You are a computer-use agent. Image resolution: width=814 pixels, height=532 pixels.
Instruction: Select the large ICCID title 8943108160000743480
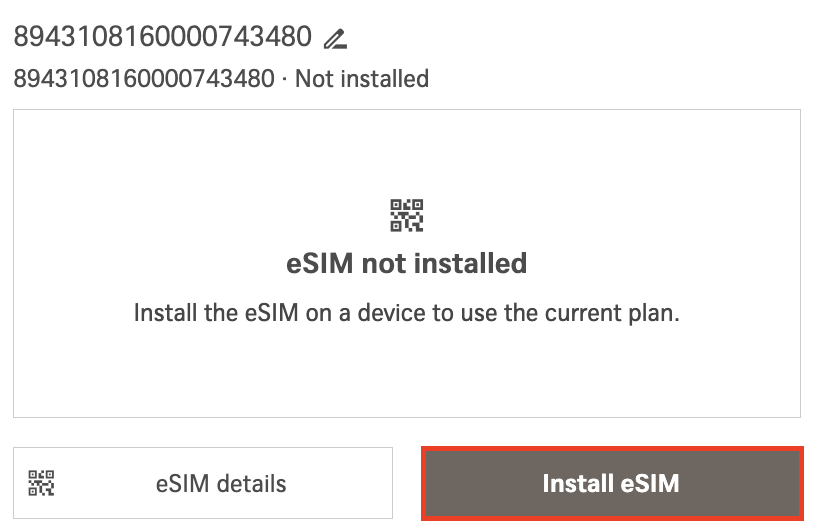click(x=163, y=38)
